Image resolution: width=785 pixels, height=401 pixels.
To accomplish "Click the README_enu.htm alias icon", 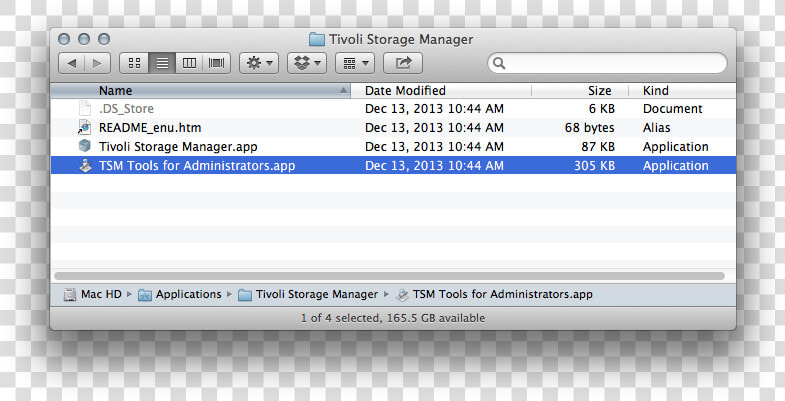I will coord(85,128).
